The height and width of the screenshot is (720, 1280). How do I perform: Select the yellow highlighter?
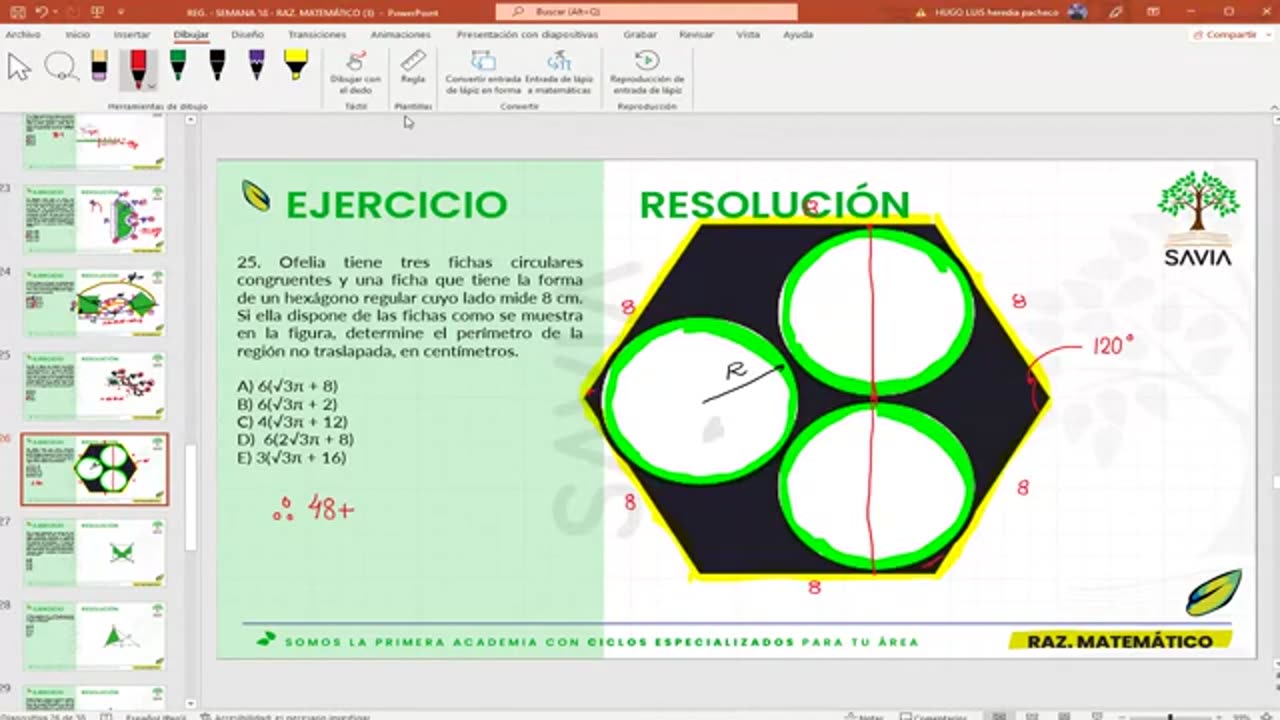pyautogui.click(x=295, y=66)
